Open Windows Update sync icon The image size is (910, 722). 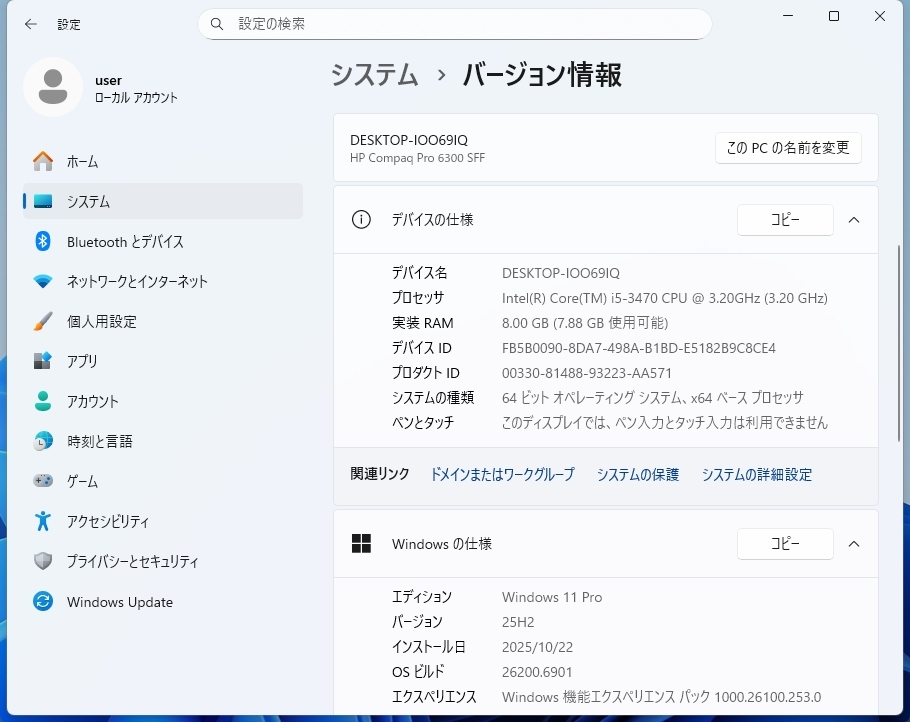pos(43,602)
